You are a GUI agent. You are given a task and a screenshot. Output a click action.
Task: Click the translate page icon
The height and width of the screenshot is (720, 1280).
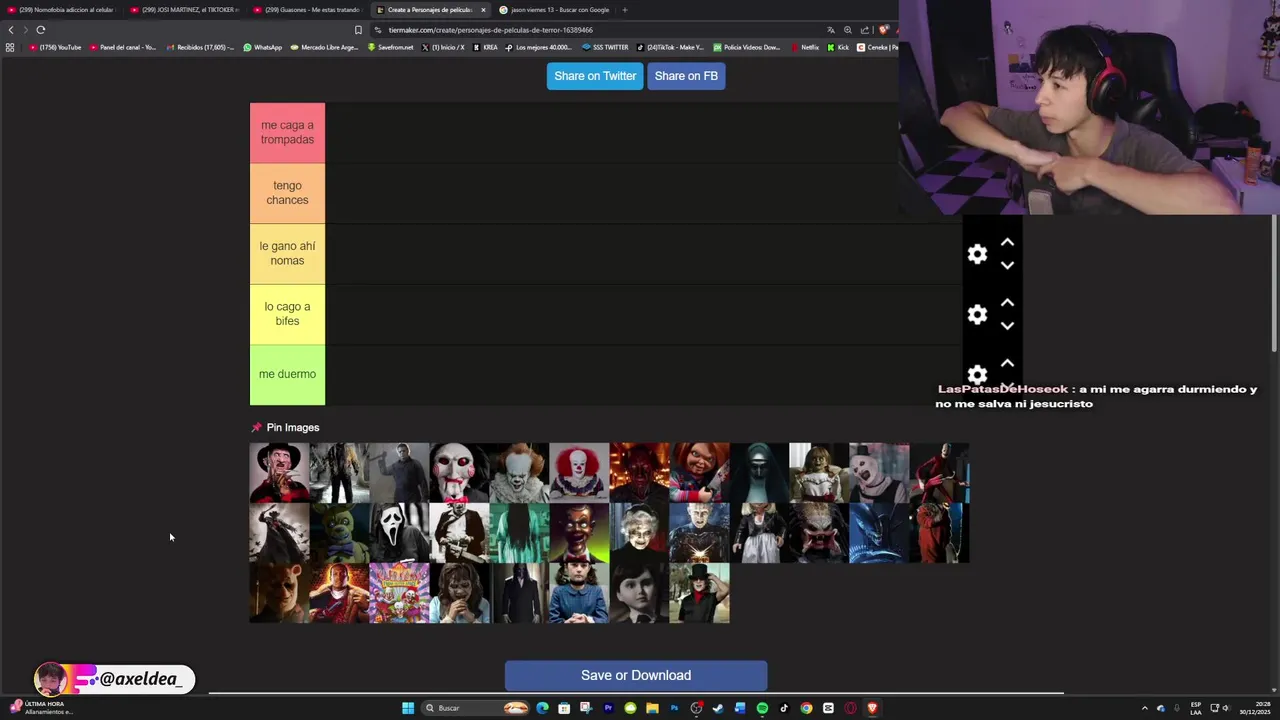coord(830,30)
